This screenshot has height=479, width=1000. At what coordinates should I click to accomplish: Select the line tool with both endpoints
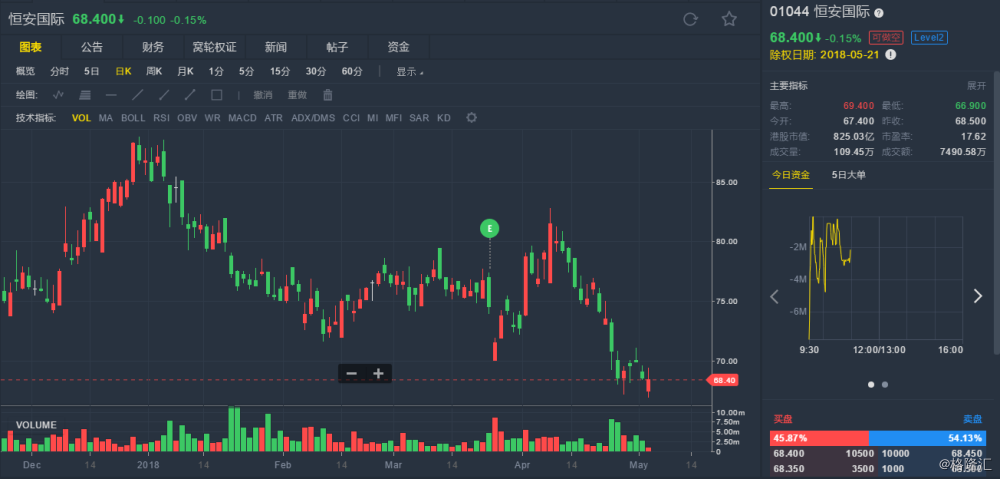coord(190,95)
